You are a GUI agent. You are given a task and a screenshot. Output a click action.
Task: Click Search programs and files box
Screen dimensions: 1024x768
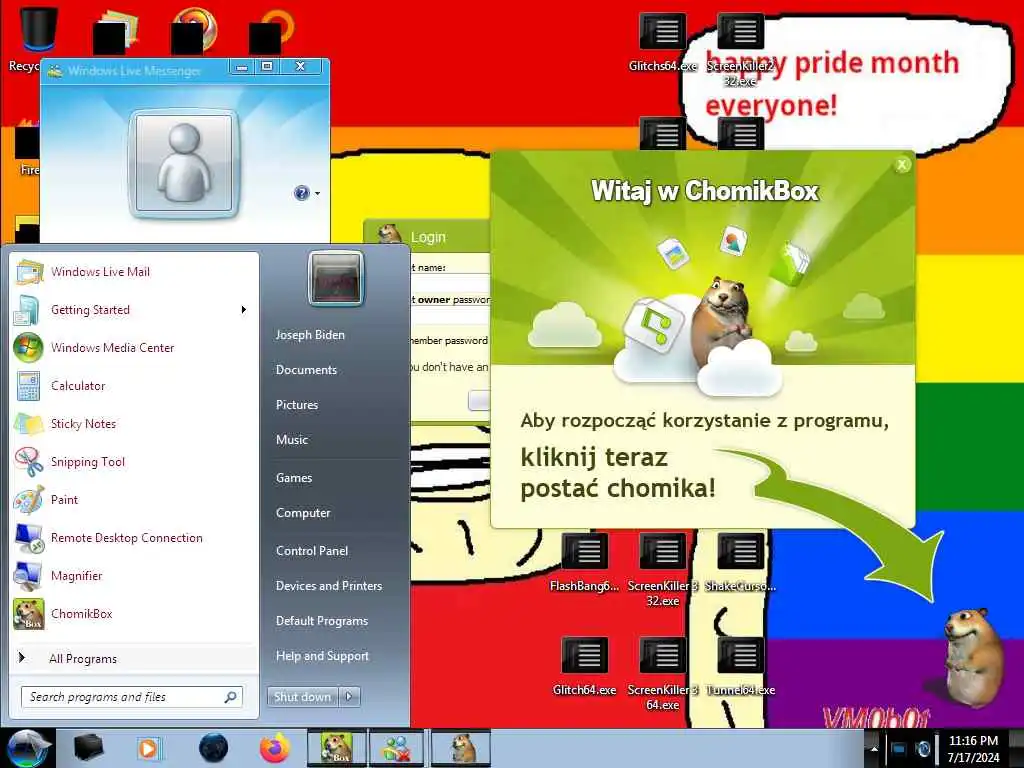pos(131,697)
